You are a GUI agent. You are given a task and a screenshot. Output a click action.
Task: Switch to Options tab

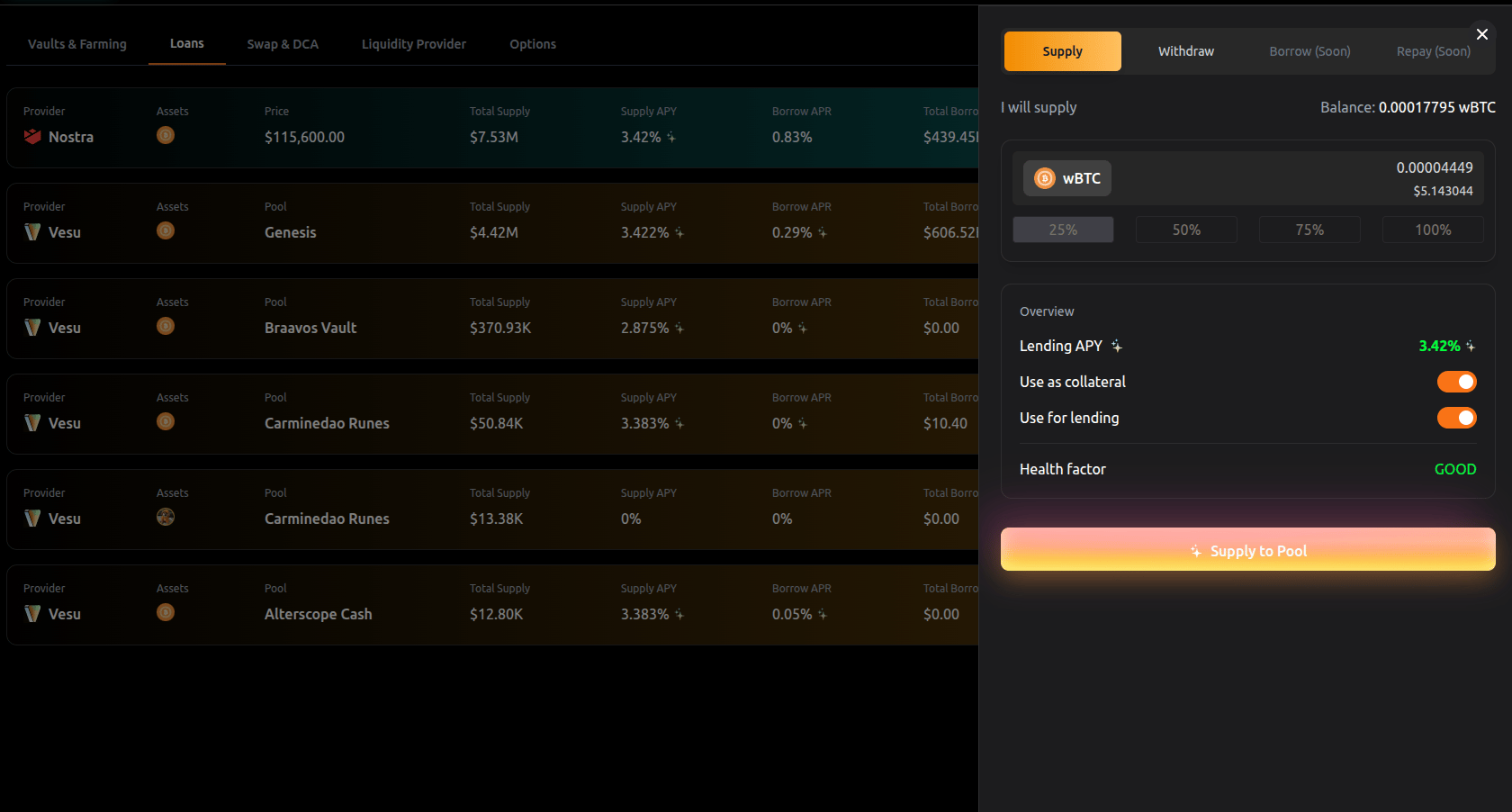pos(533,44)
